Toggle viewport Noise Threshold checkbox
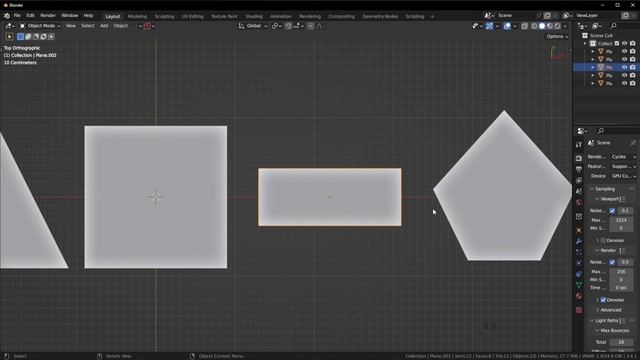The height and width of the screenshot is (360, 640). (612, 211)
